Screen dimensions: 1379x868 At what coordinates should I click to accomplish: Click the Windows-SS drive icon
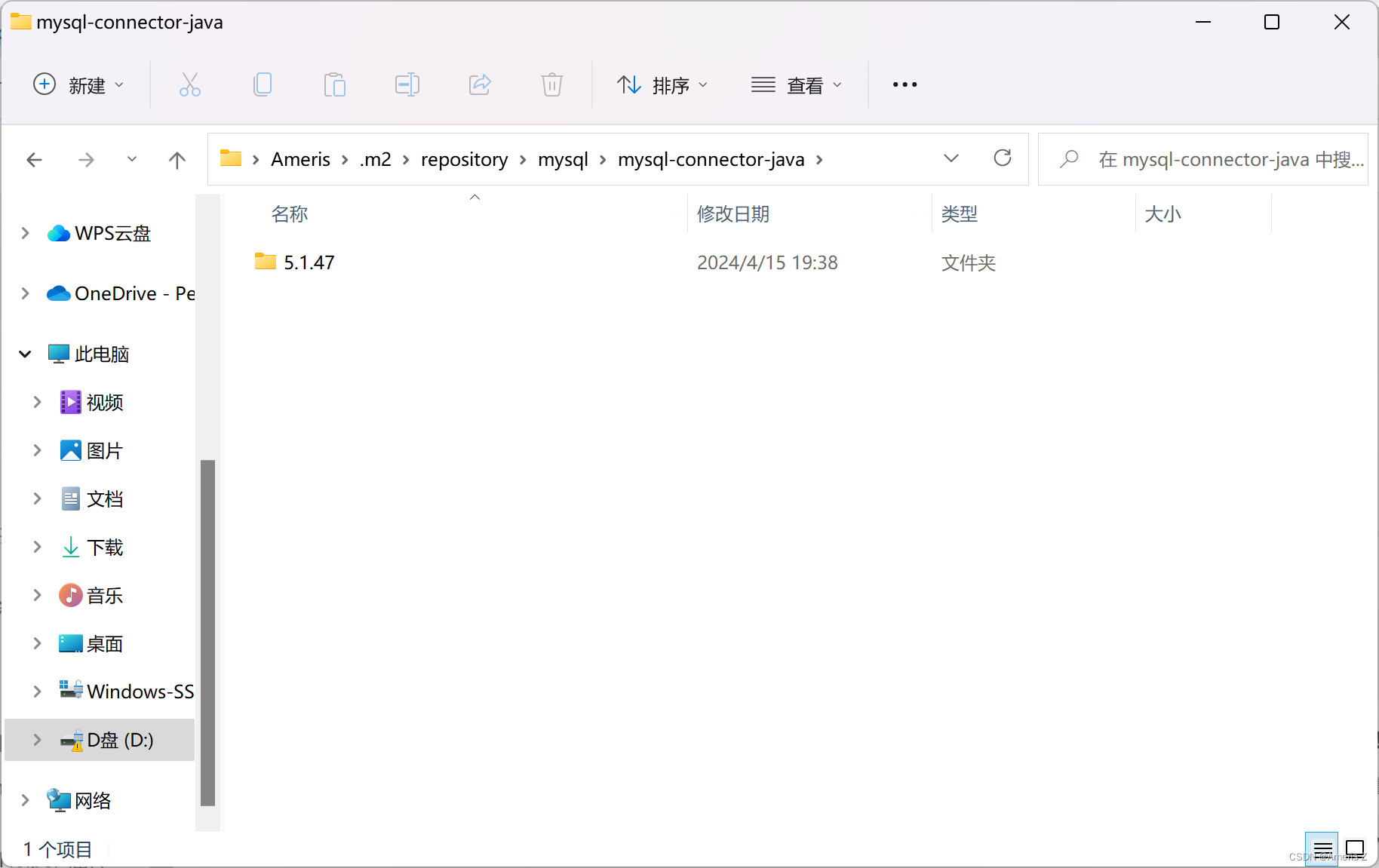(71, 690)
